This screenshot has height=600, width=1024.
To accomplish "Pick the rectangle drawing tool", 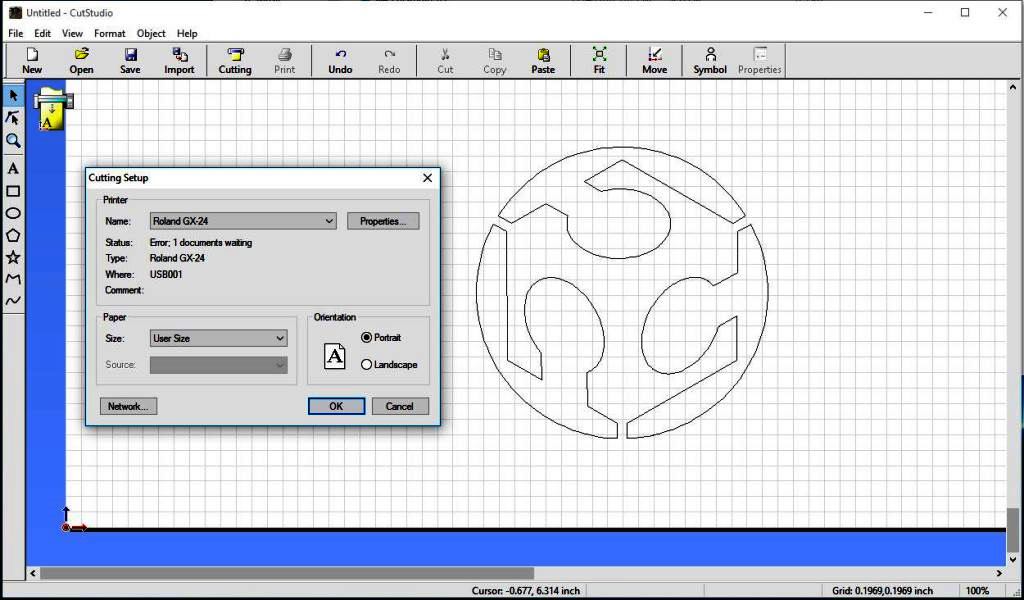I will point(13,191).
